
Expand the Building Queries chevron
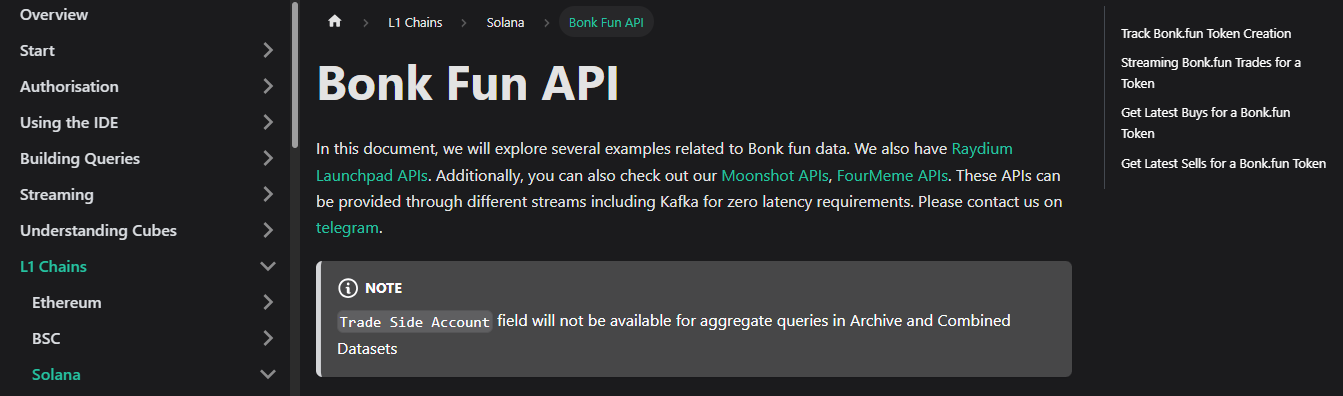tap(268, 158)
